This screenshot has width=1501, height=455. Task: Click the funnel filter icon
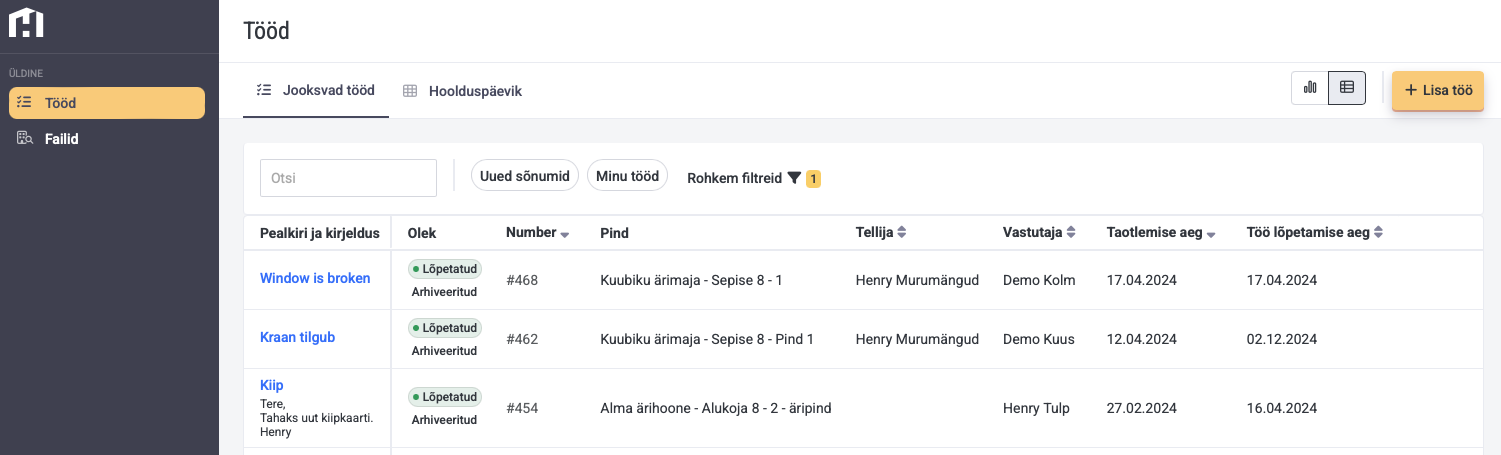click(794, 178)
